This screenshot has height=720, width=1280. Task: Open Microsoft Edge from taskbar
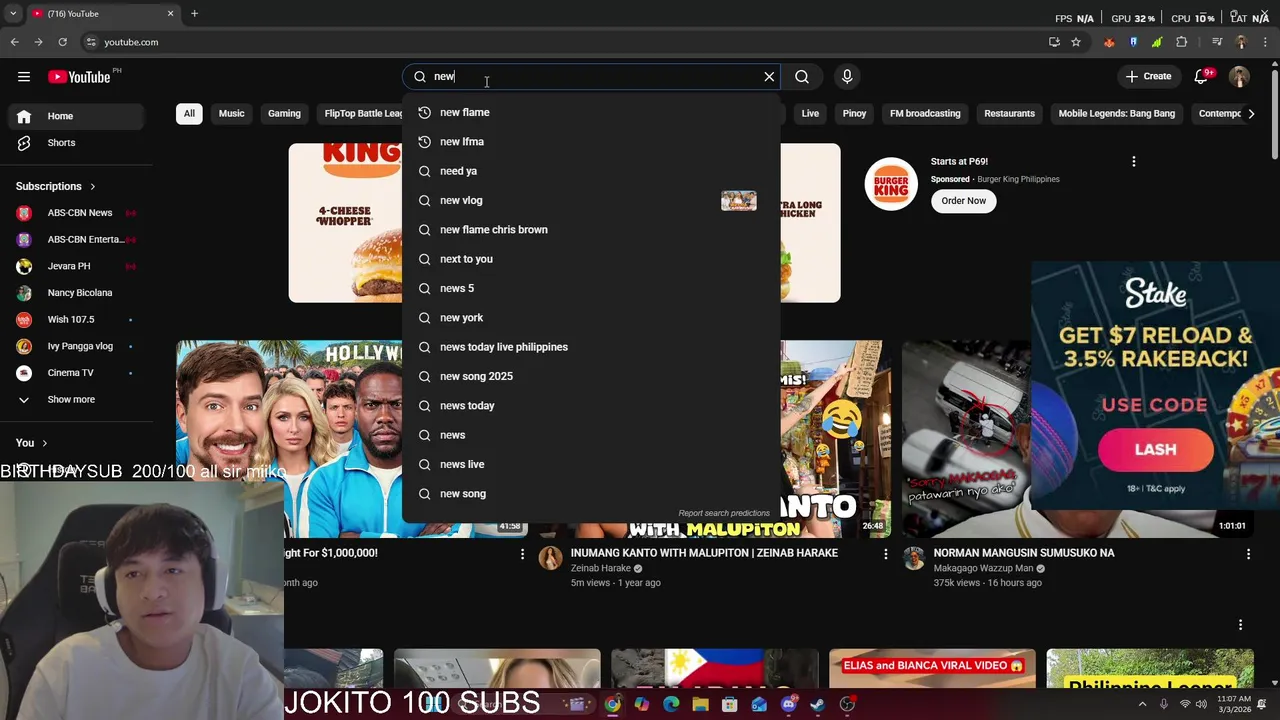tap(671, 704)
